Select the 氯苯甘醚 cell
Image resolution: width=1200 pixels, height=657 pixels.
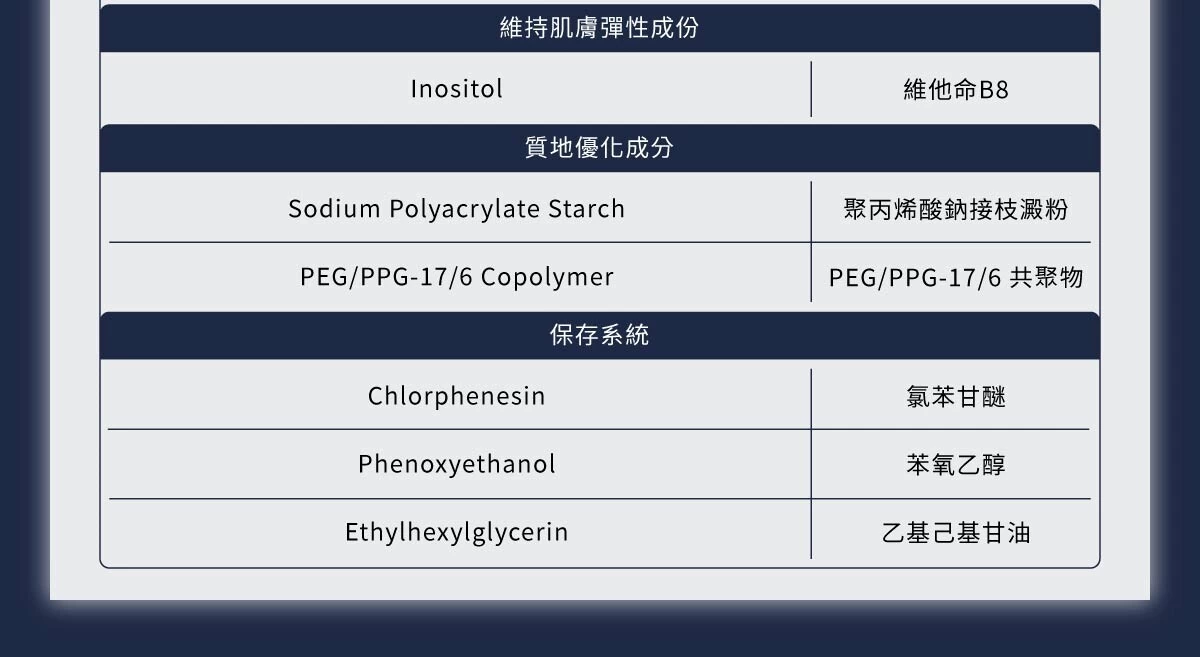click(956, 397)
